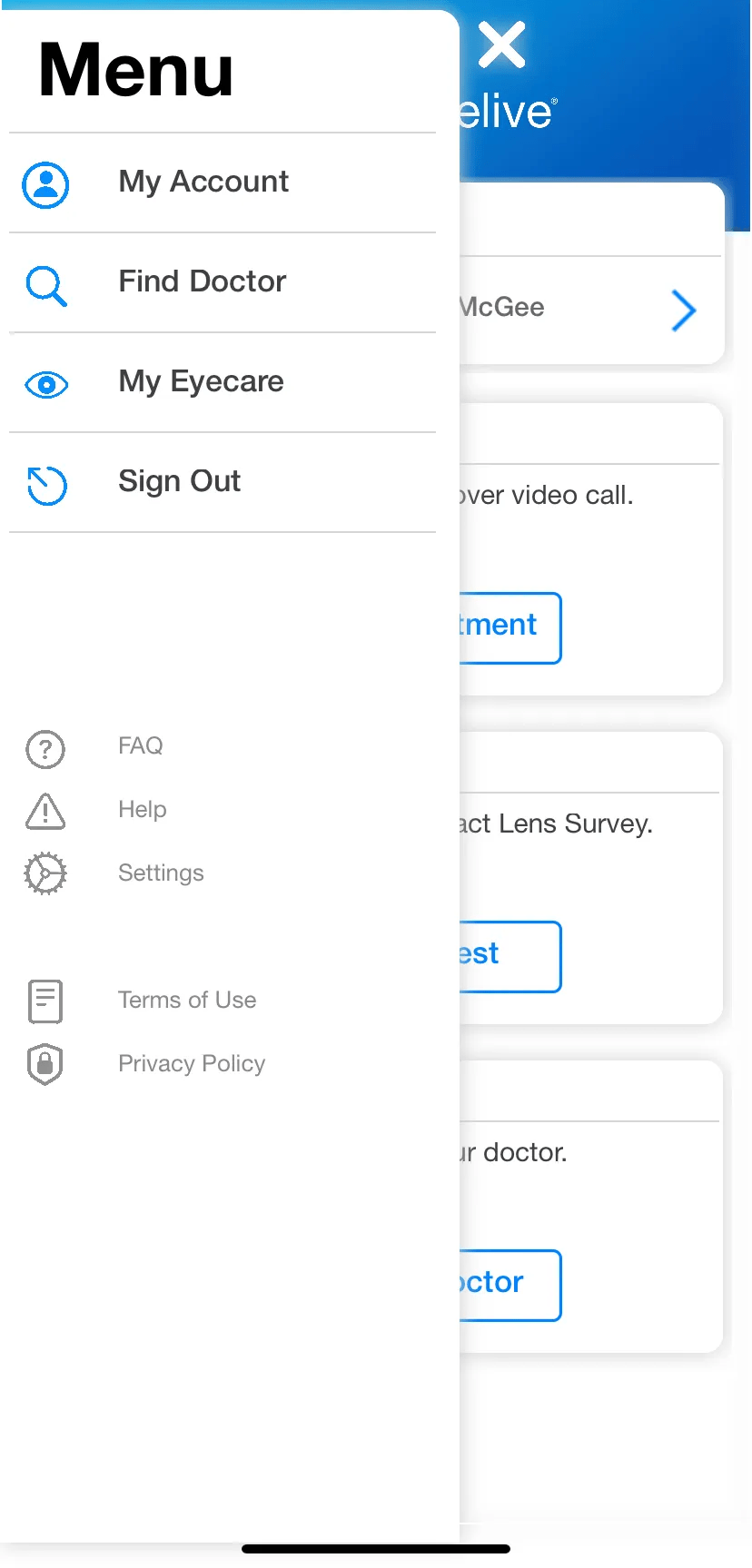Open My Eyecare menu entry
The height and width of the screenshot is (1568, 752).
click(200, 382)
